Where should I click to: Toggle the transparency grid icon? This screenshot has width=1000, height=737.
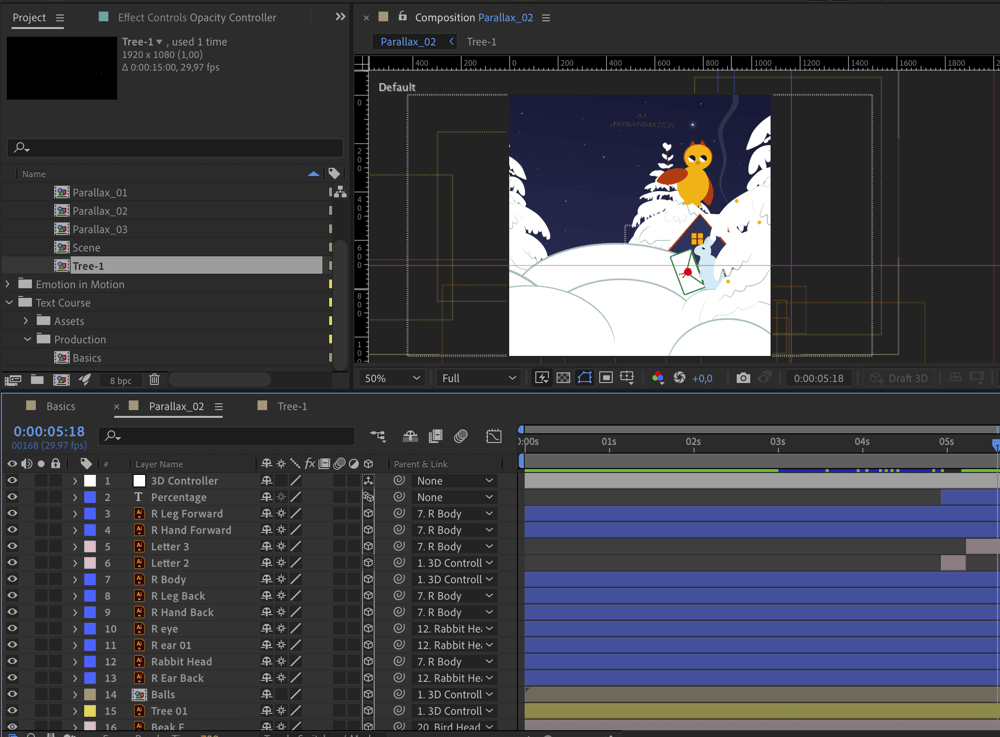pyautogui.click(x=563, y=378)
